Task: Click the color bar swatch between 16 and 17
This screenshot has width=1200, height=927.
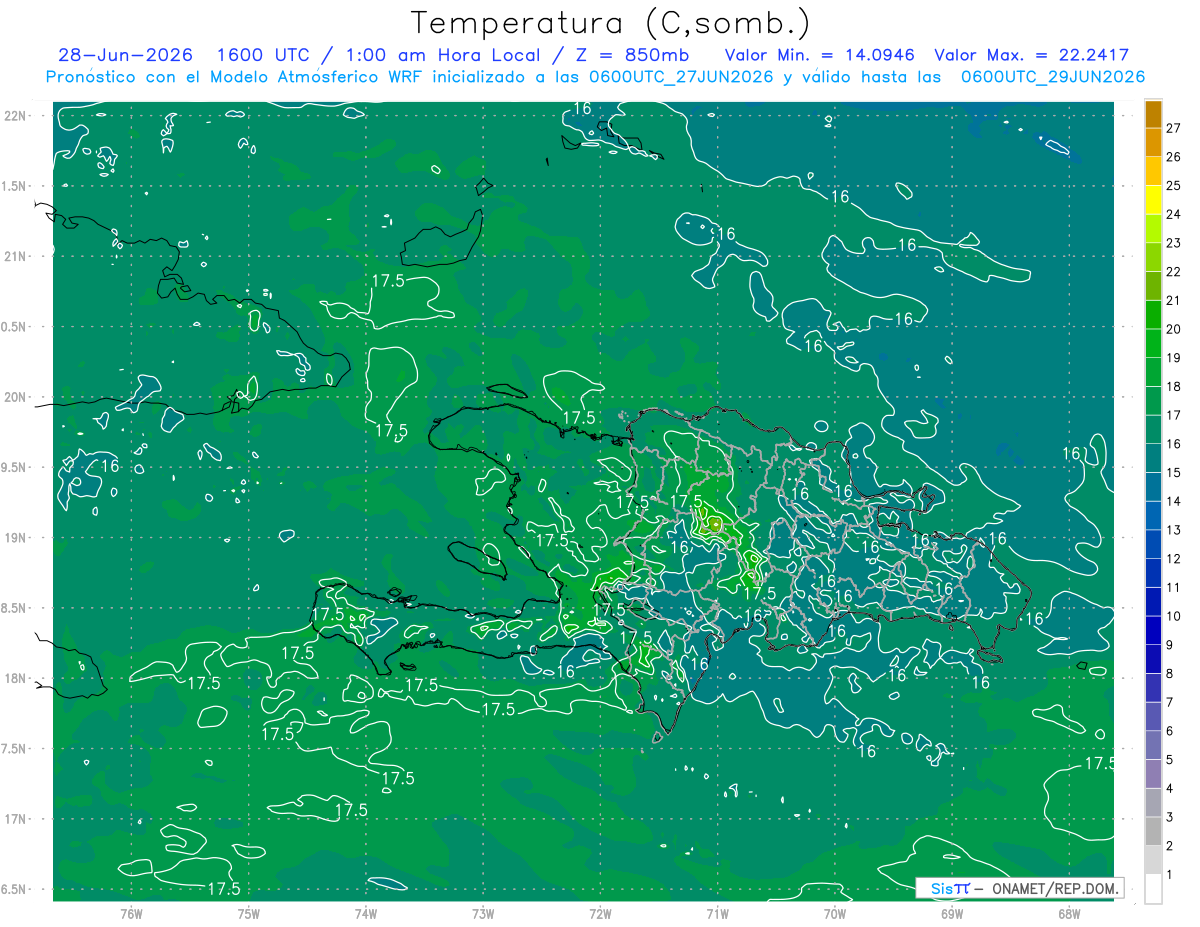Action: coord(1153,429)
